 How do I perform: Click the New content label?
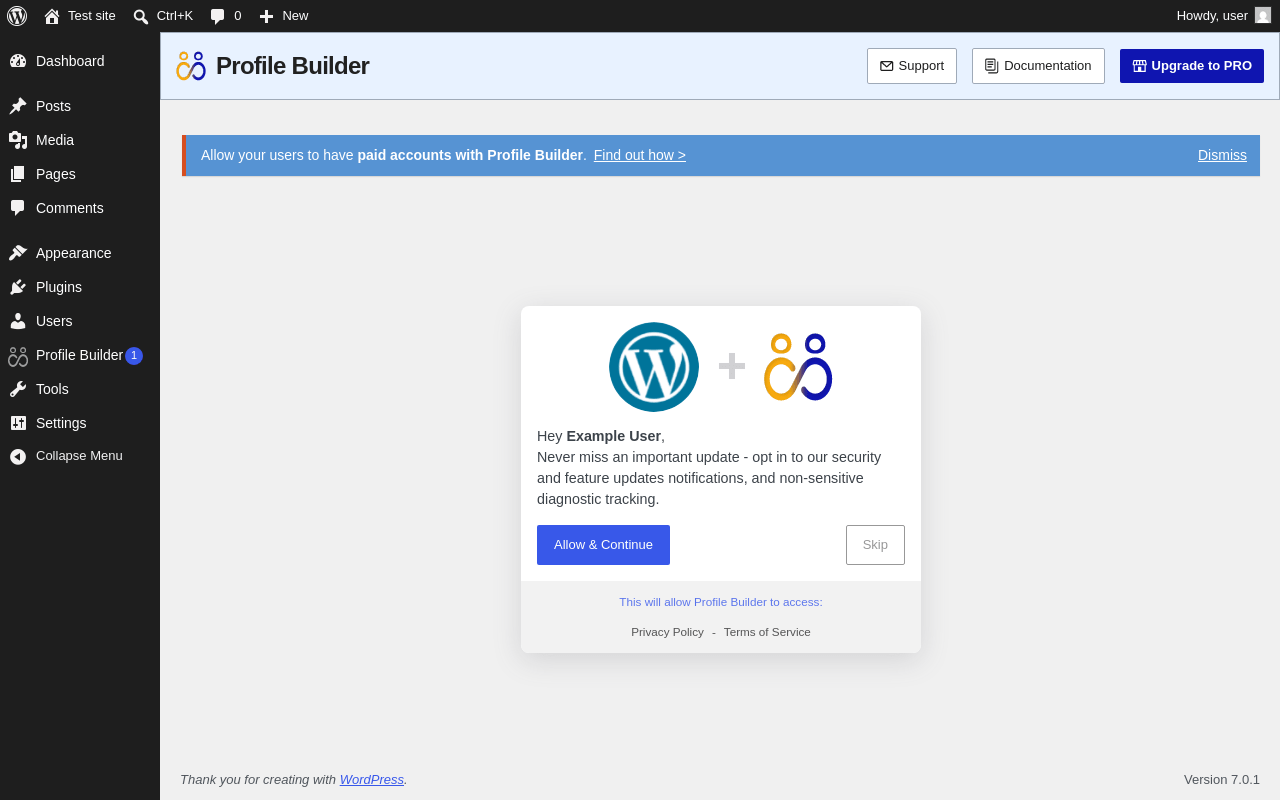[295, 16]
